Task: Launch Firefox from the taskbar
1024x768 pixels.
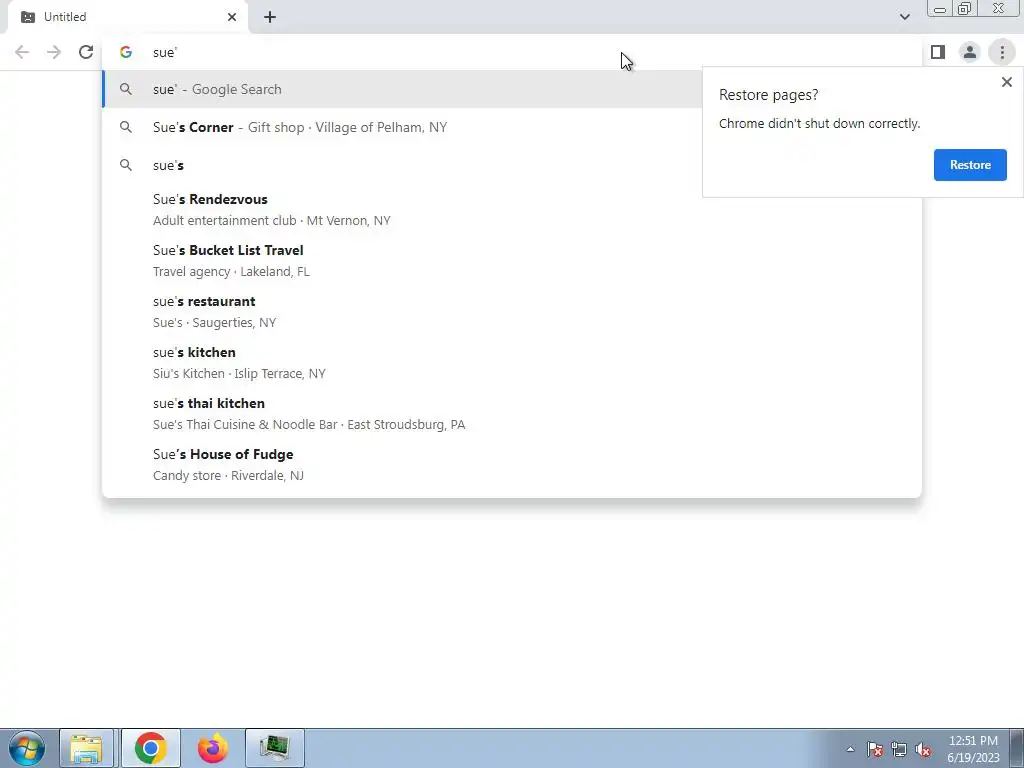Action: click(x=212, y=748)
